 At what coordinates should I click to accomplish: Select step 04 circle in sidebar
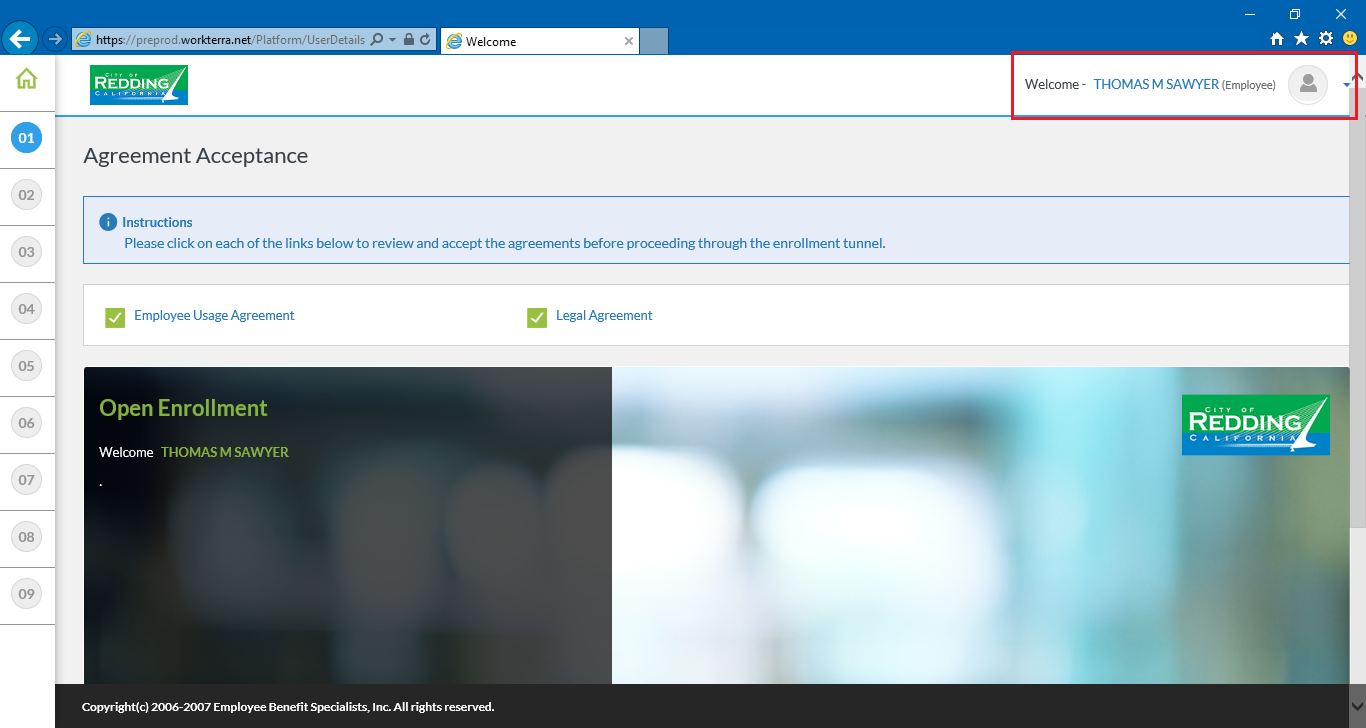(26, 309)
